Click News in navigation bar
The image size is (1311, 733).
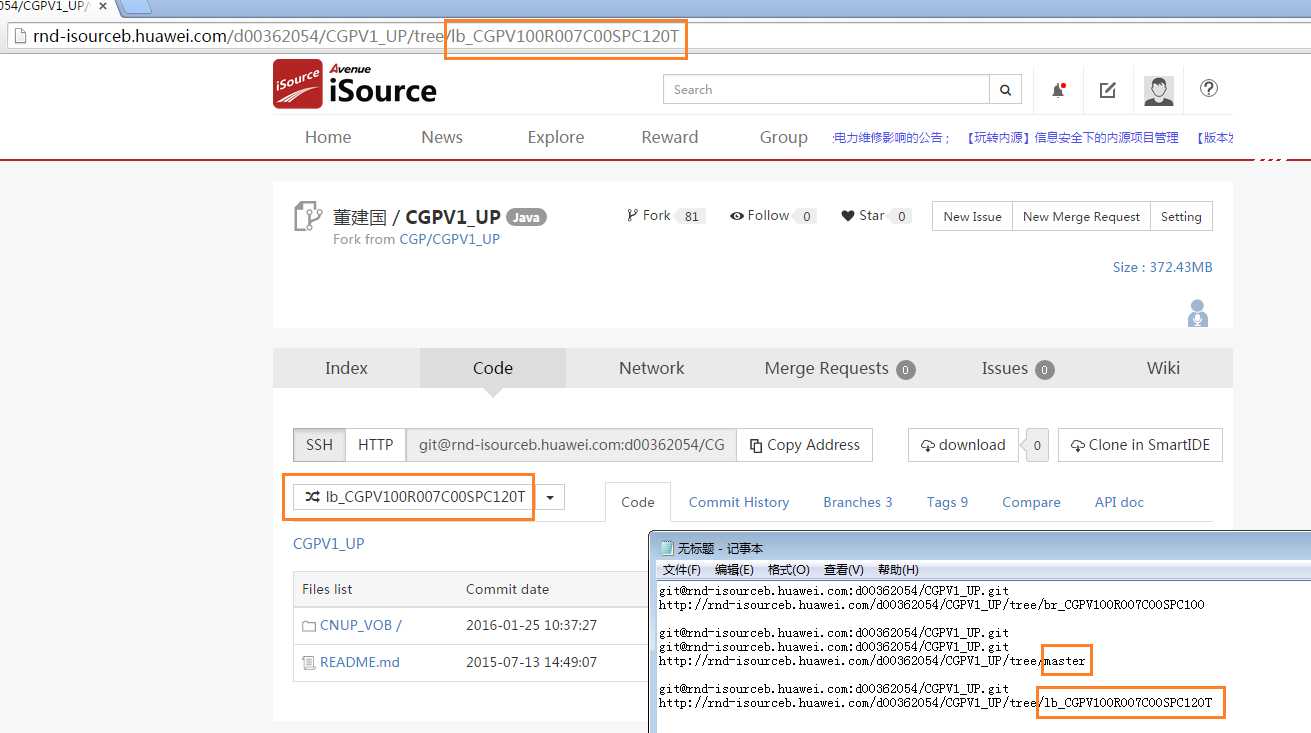pos(442,137)
